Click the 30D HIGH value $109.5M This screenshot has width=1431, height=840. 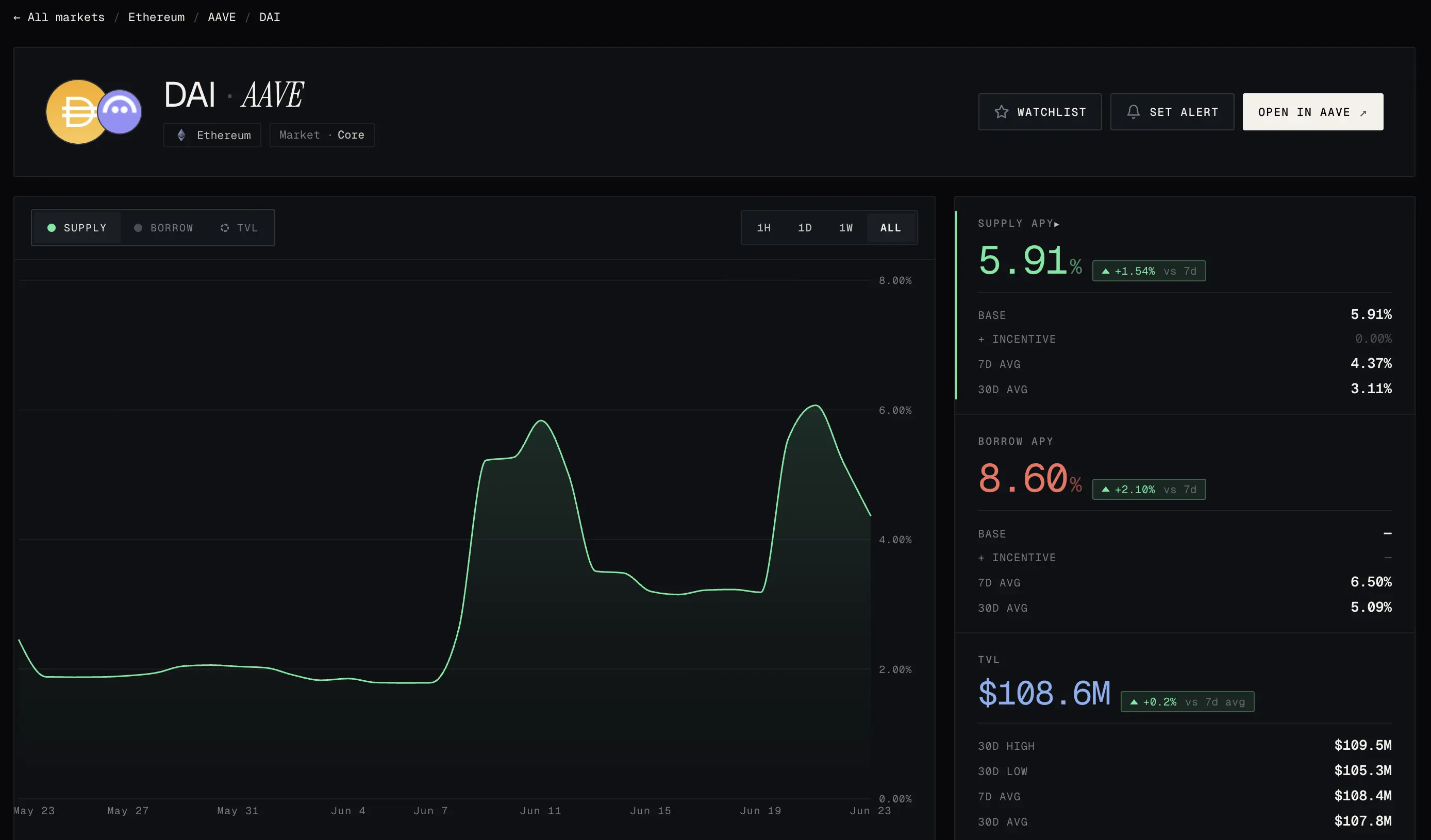click(x=1363, y=746)
